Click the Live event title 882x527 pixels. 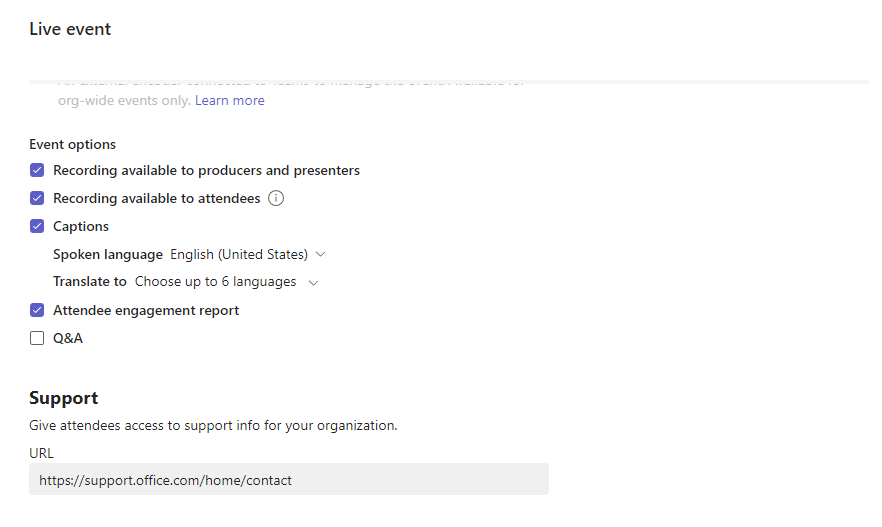70,29
